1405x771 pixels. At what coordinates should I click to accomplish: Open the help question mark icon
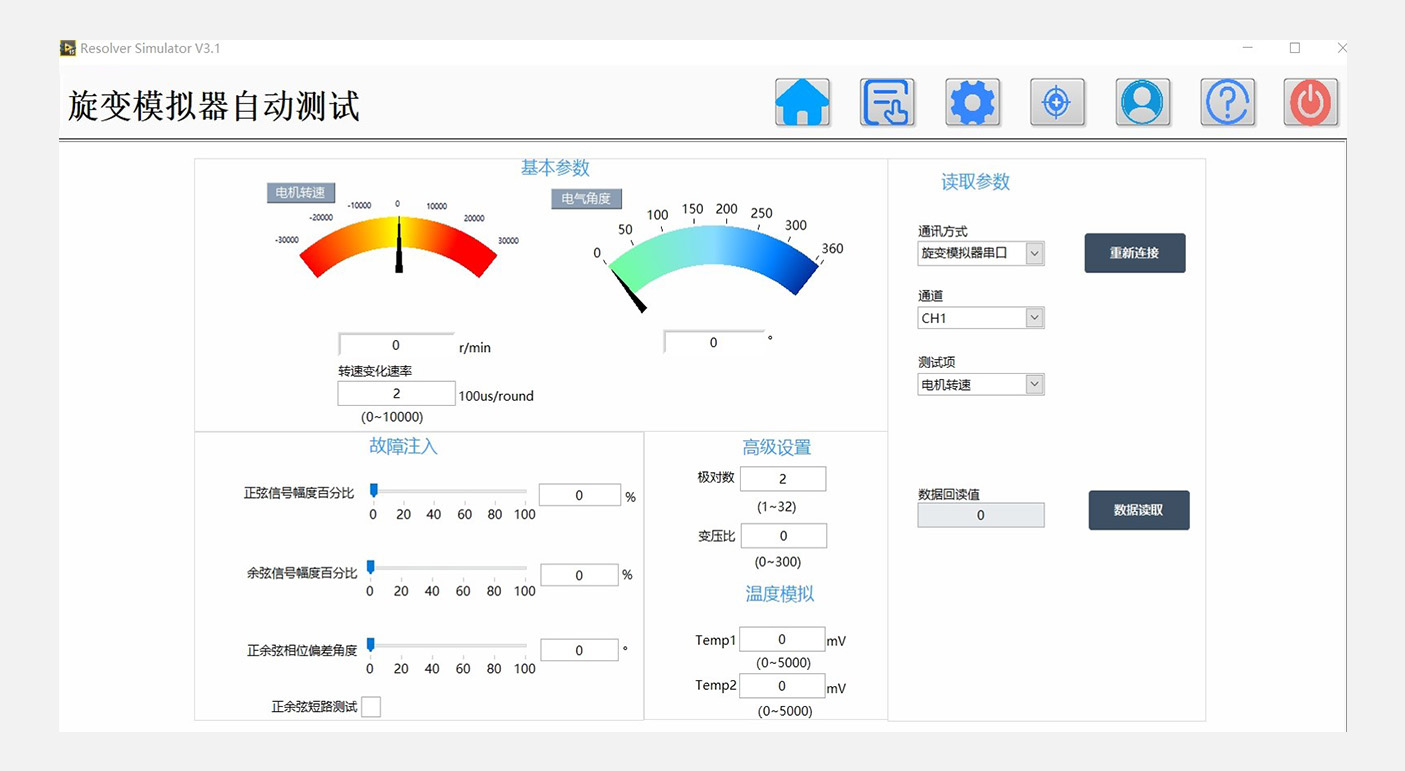[1227, 102]
